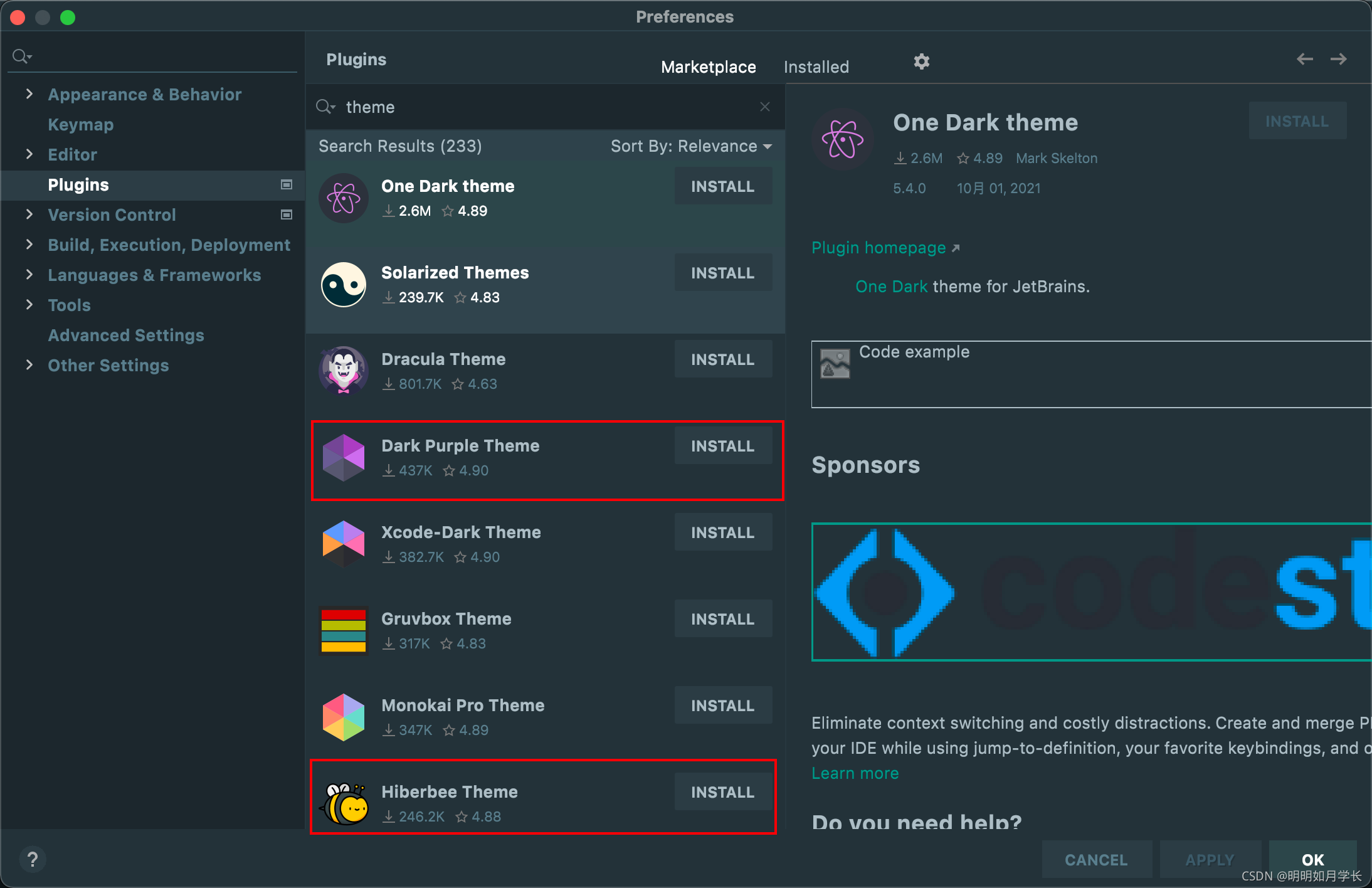This screenshot has width=1372, height=888.
Task: Click the codestream sponsor banner image
Action: (1091, 591)
